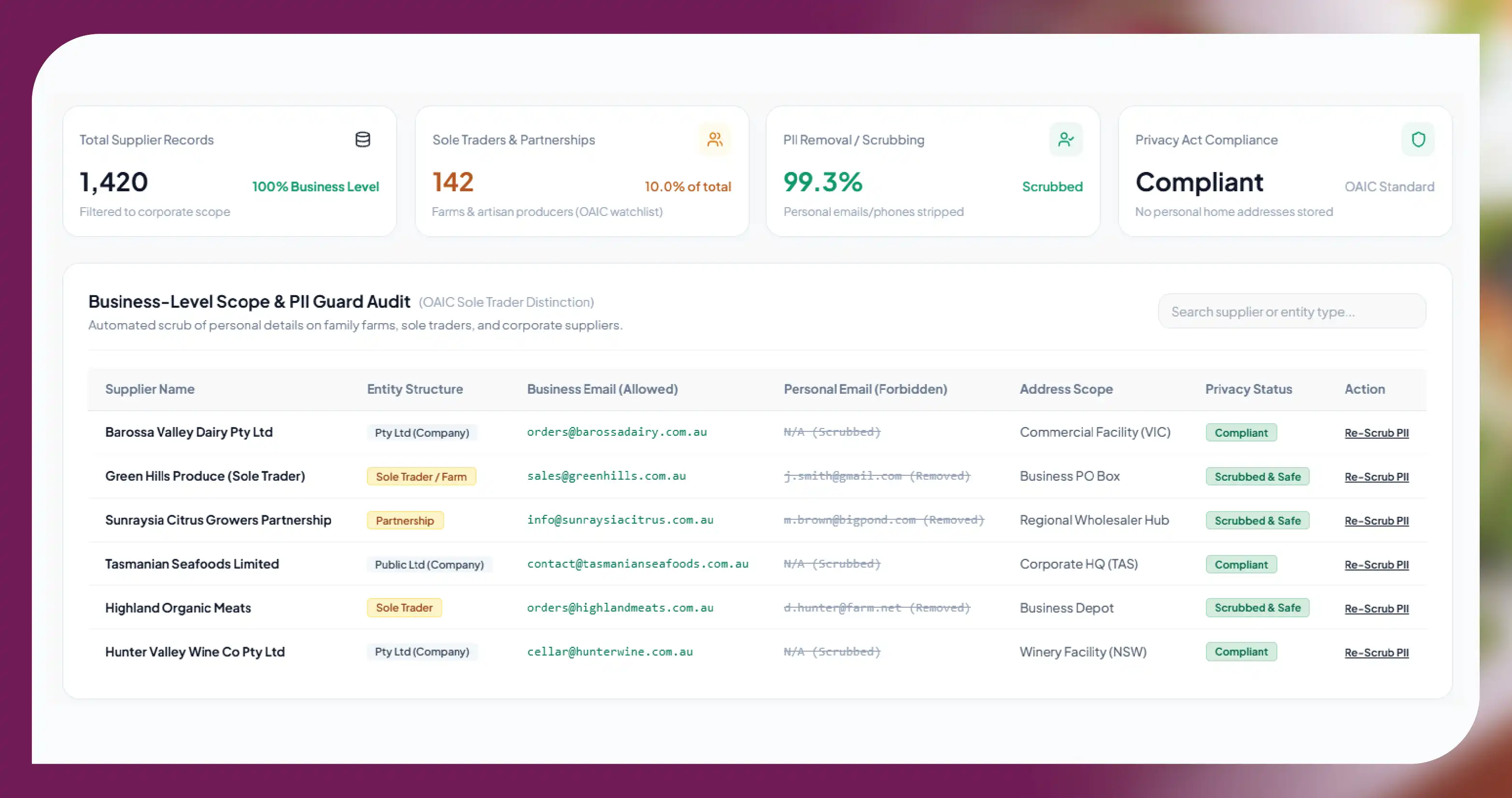Click cellar@hunterwine.com.au email
This screenshot has height=798, width=1512.
tap(610, 652)
